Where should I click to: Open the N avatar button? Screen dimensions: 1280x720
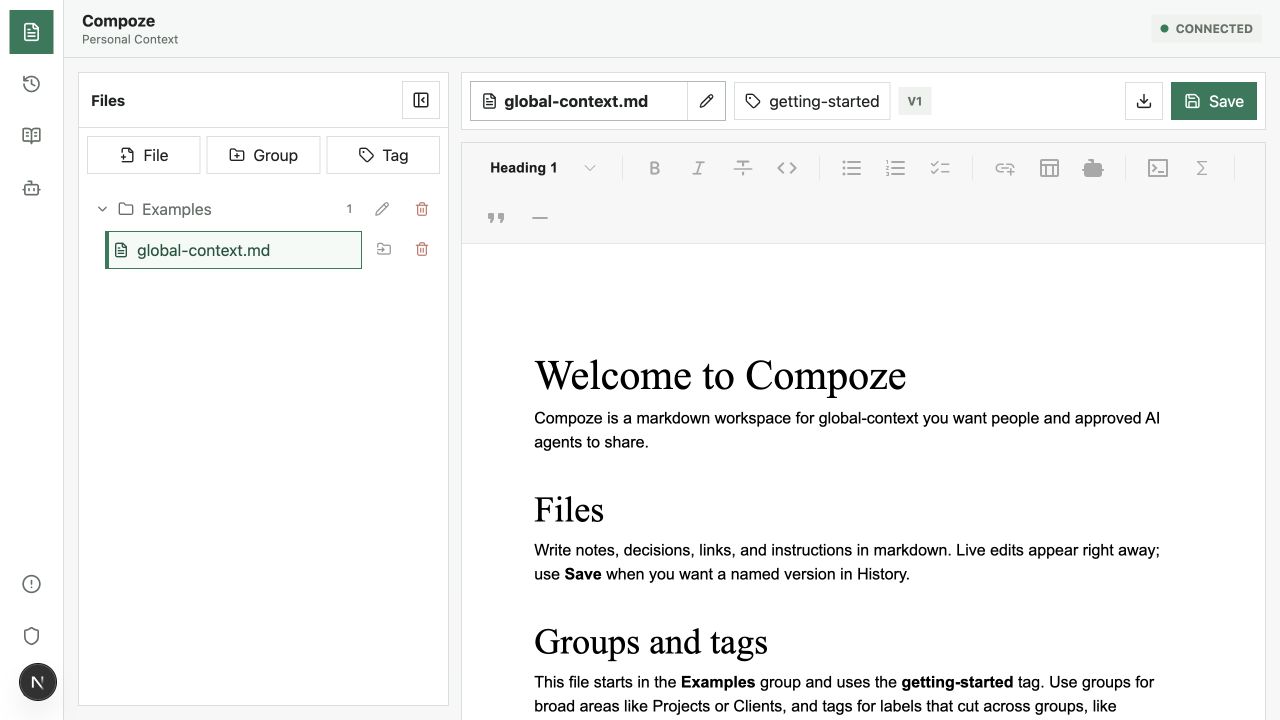pos(38,683)
